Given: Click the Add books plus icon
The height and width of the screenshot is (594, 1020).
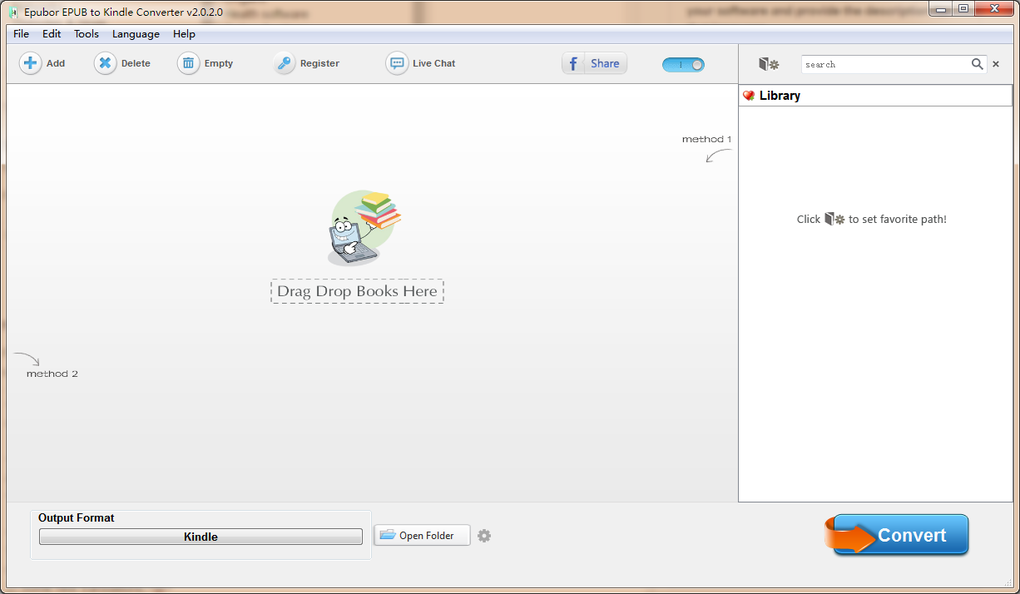Looking at the screenshot, I should pos(30,63).
